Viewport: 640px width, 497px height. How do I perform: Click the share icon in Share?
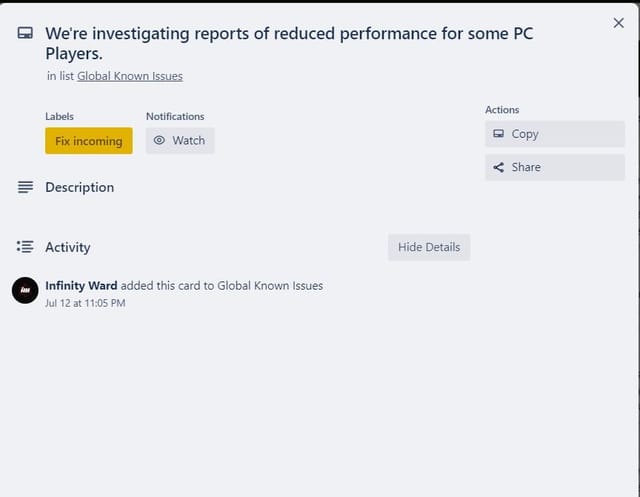499,167
